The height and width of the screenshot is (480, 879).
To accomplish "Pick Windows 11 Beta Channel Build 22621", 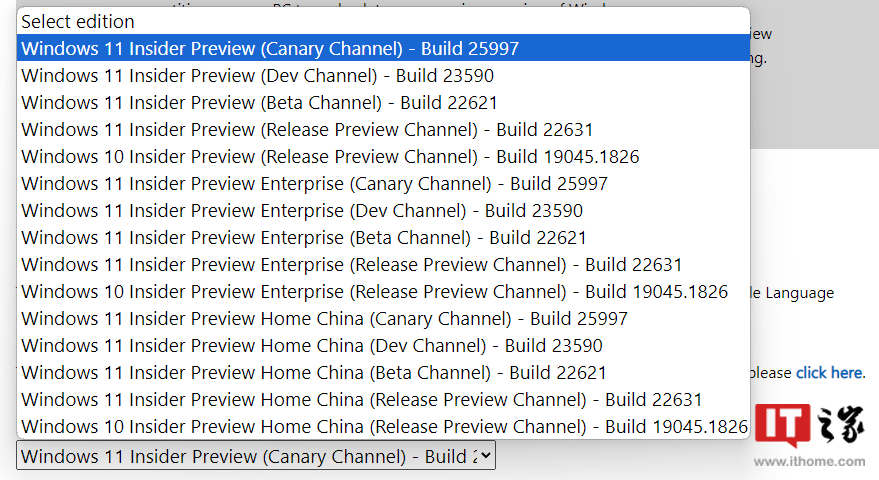I will (259, 102).
